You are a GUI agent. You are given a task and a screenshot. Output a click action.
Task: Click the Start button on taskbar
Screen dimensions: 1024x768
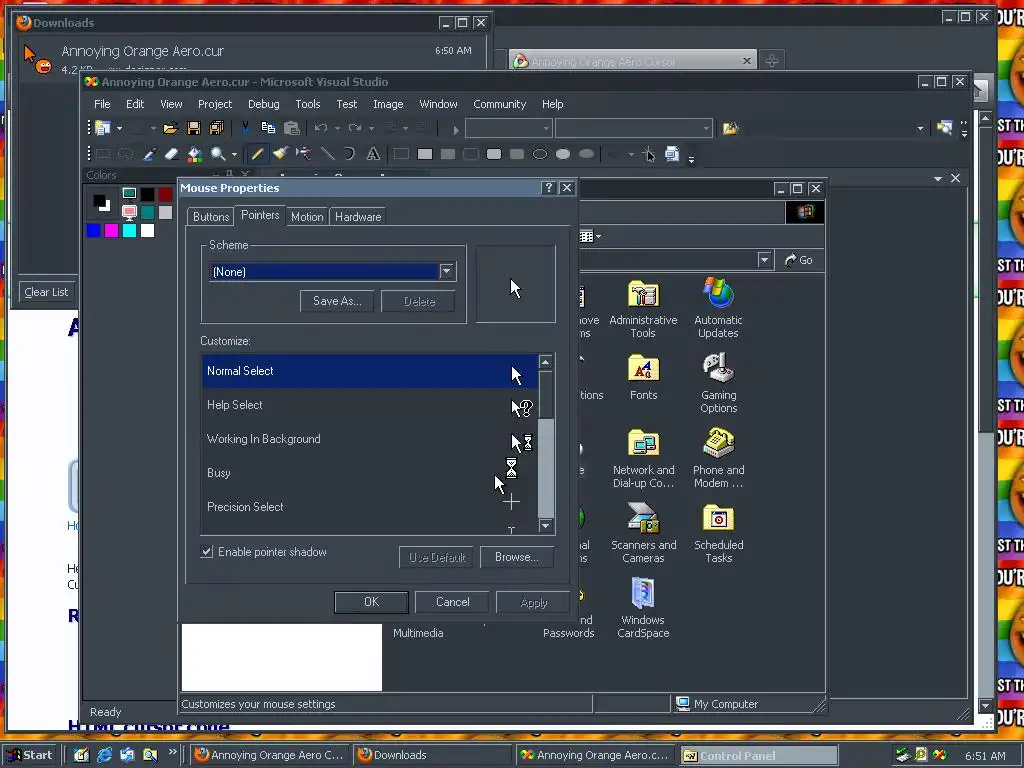pos(31,755)
